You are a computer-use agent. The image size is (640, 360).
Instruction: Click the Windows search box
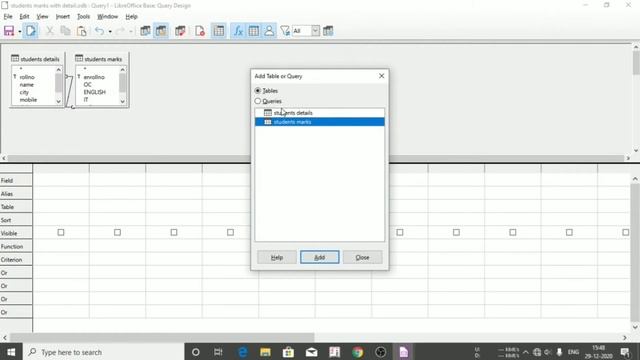click(x=104, y=352)
